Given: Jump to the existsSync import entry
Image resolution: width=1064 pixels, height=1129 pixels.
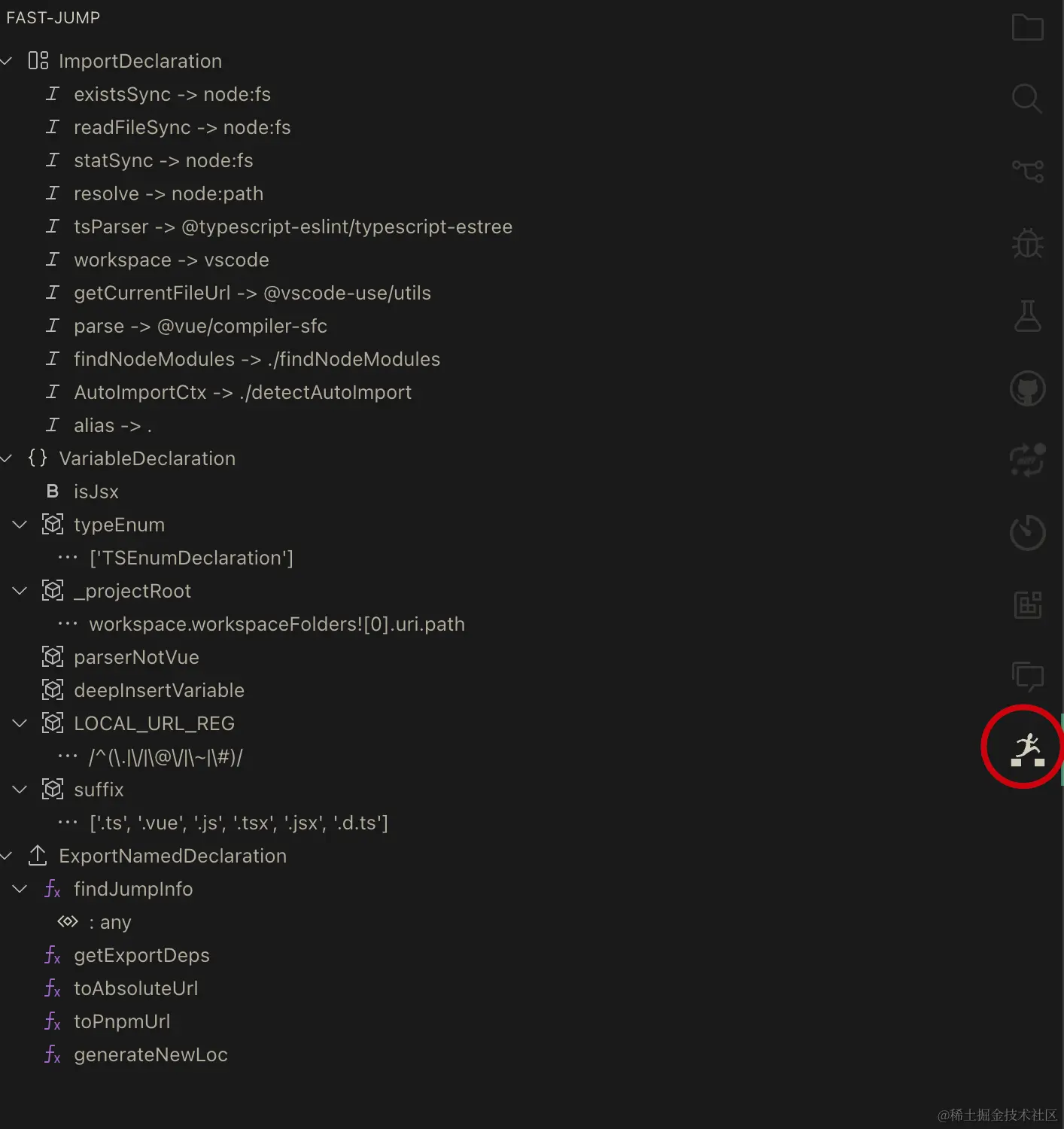Looking at the screenshot, I should pos(172,94).
